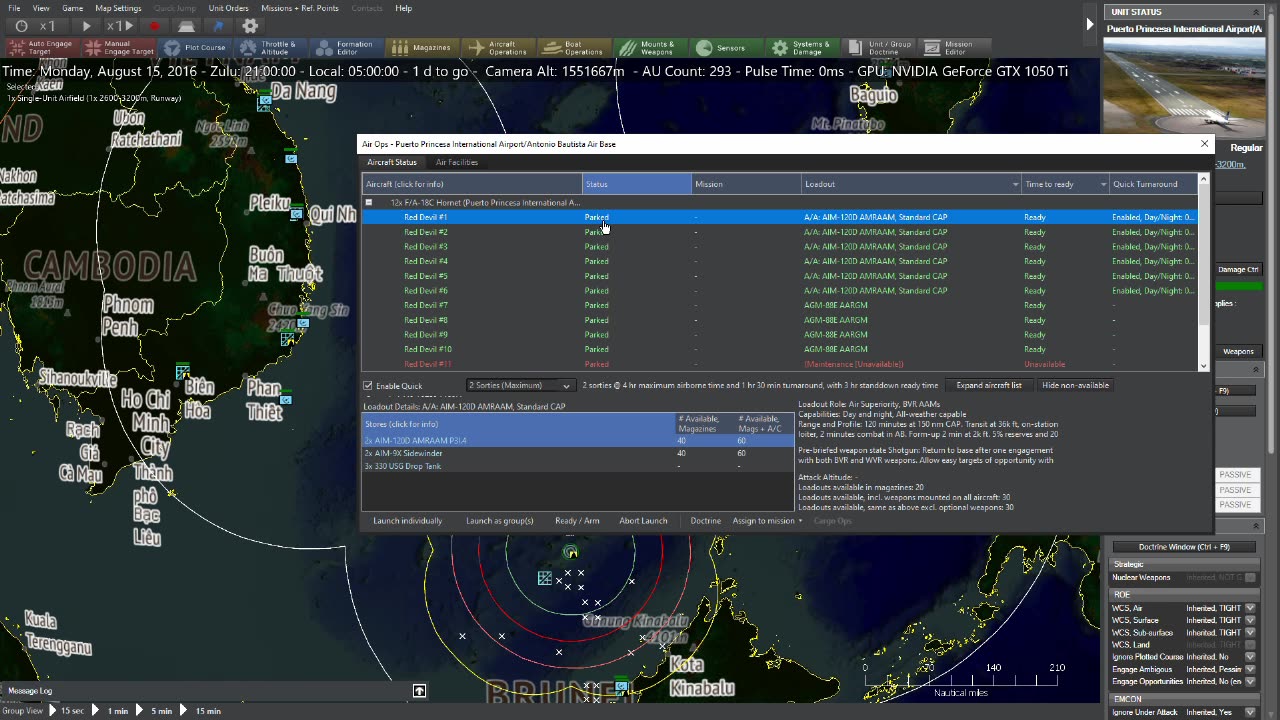Open Mounts & Weapons window
1280x720 pixels.
(648, 47)
